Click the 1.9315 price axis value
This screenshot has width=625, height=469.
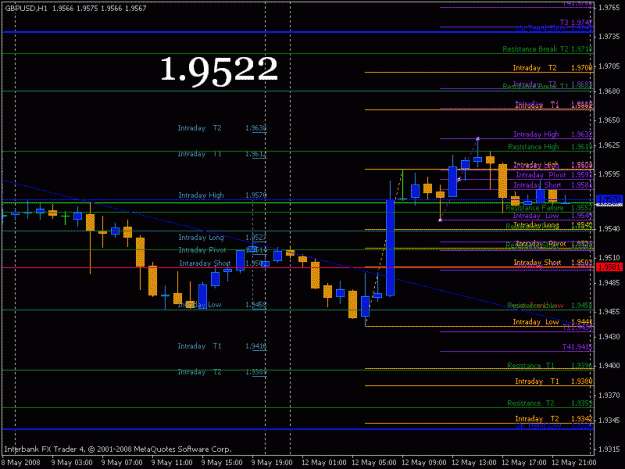(609, 449)
